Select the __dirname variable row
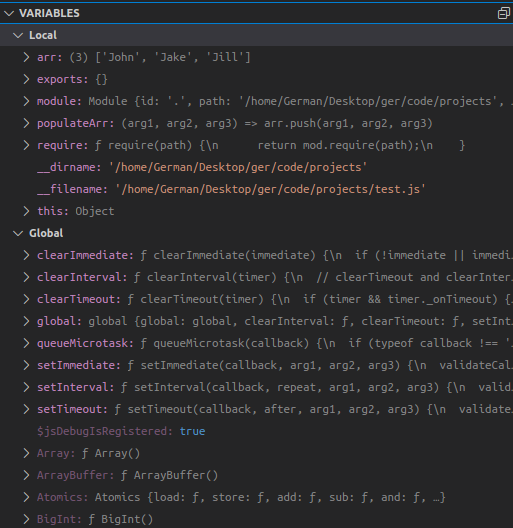Image resolution: width=513 pixels, height=528 pixels. [x=256, y=167]
